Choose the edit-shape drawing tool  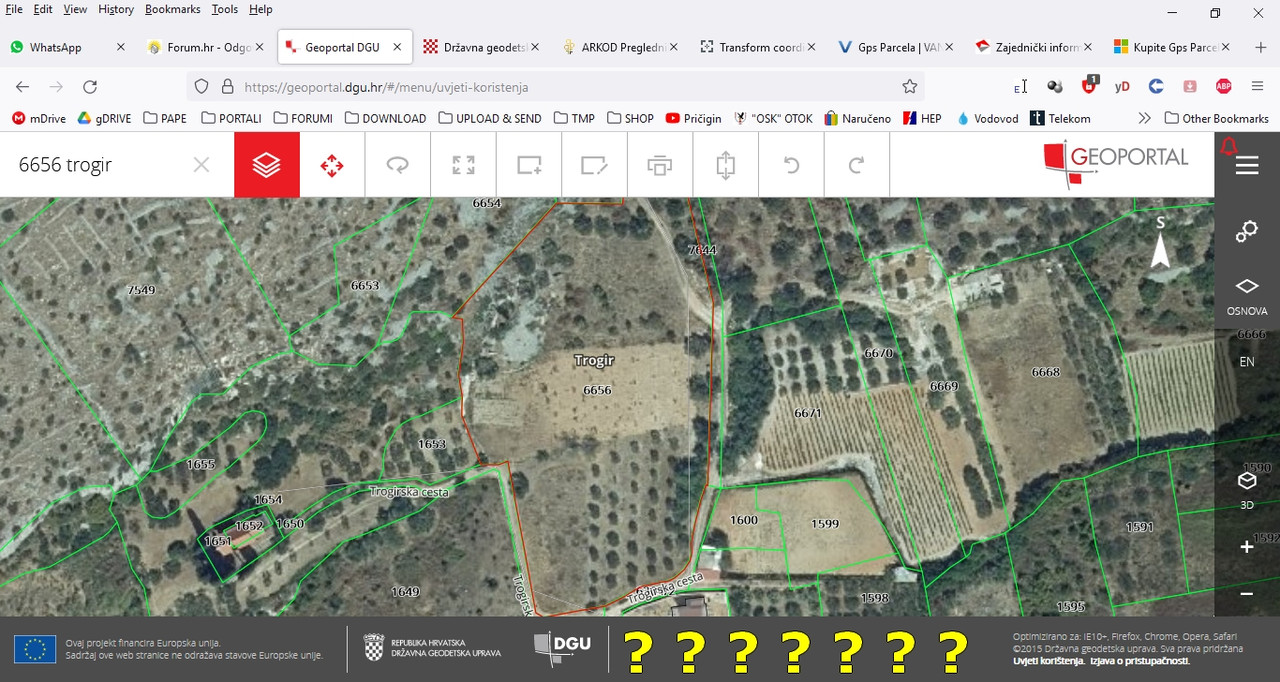click(x=595, y=165)
